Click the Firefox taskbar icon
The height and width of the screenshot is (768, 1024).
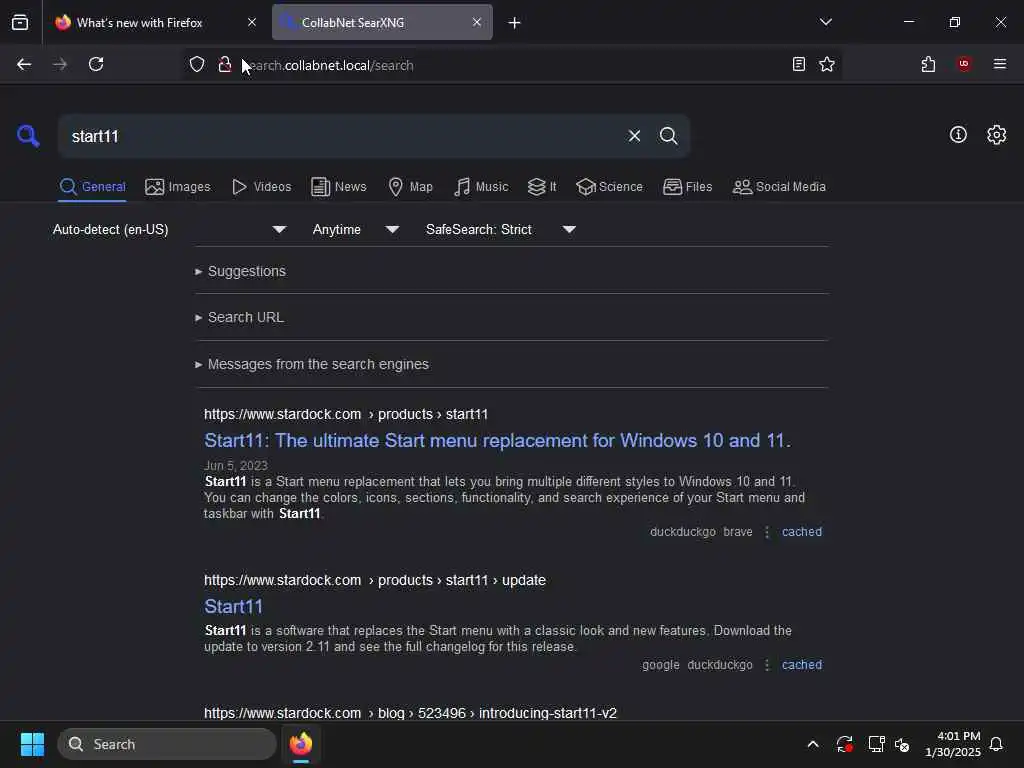coord(300,744)
